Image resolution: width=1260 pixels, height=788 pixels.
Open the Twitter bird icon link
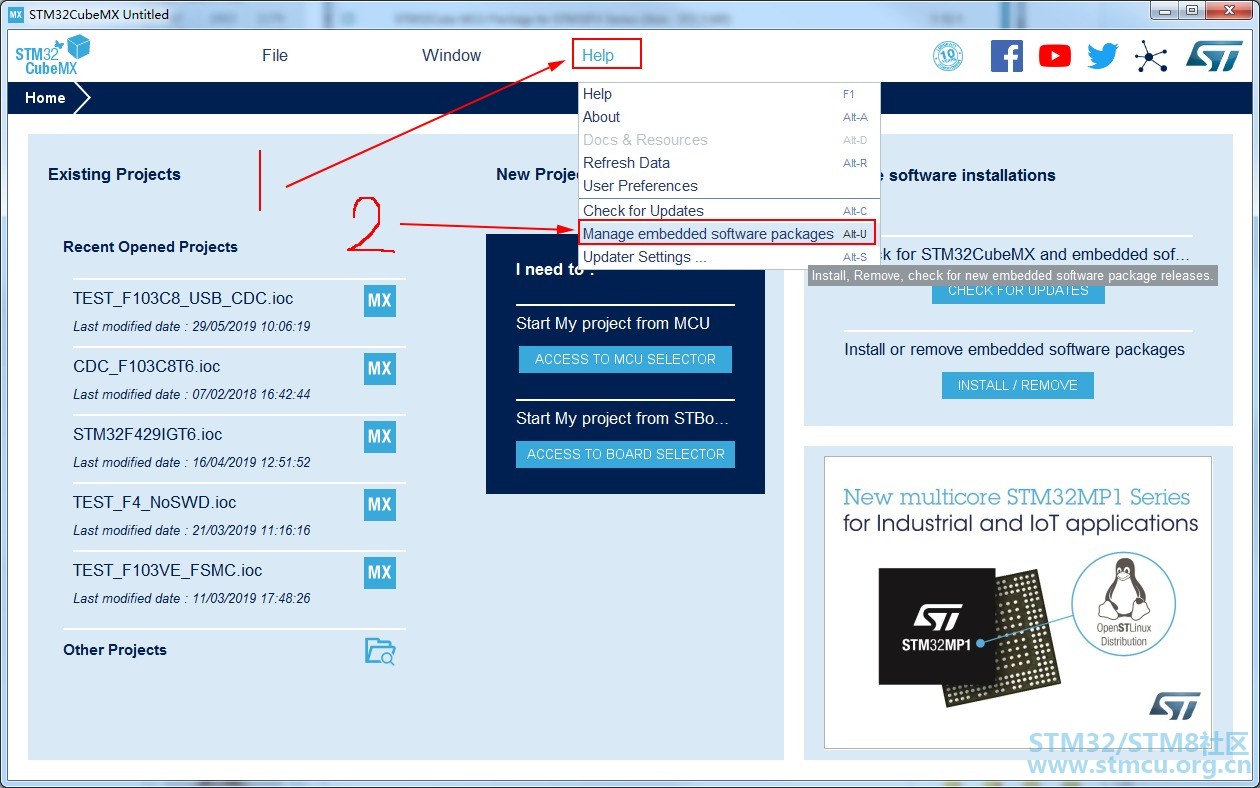click(1103, 56)
